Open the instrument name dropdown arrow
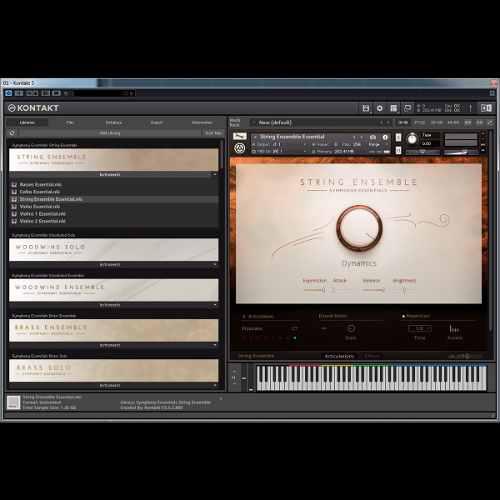Image resolution: width=500 pixels, height=500 pixels. 255,137
